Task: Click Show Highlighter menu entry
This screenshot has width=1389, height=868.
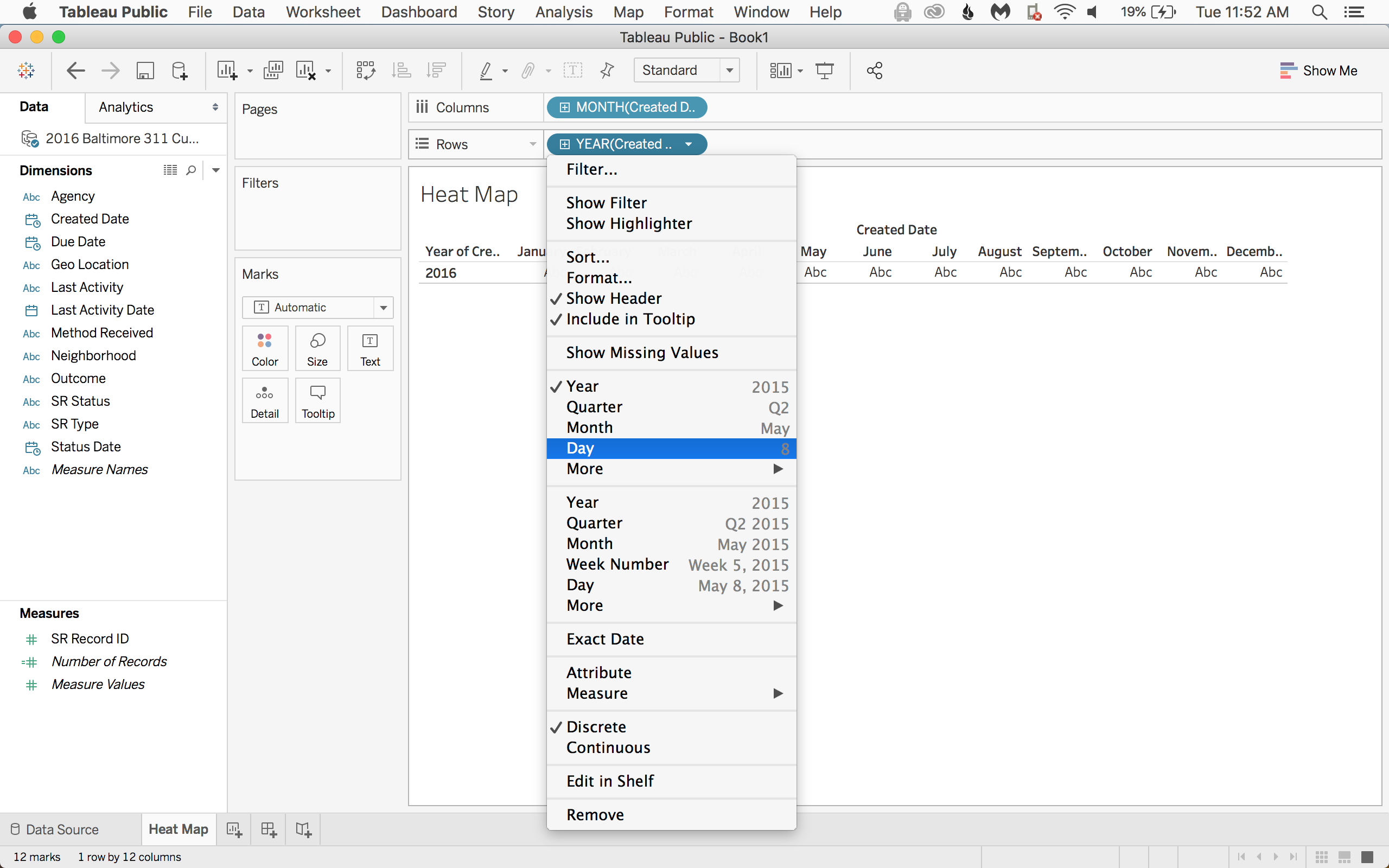Action: (671, 224)
